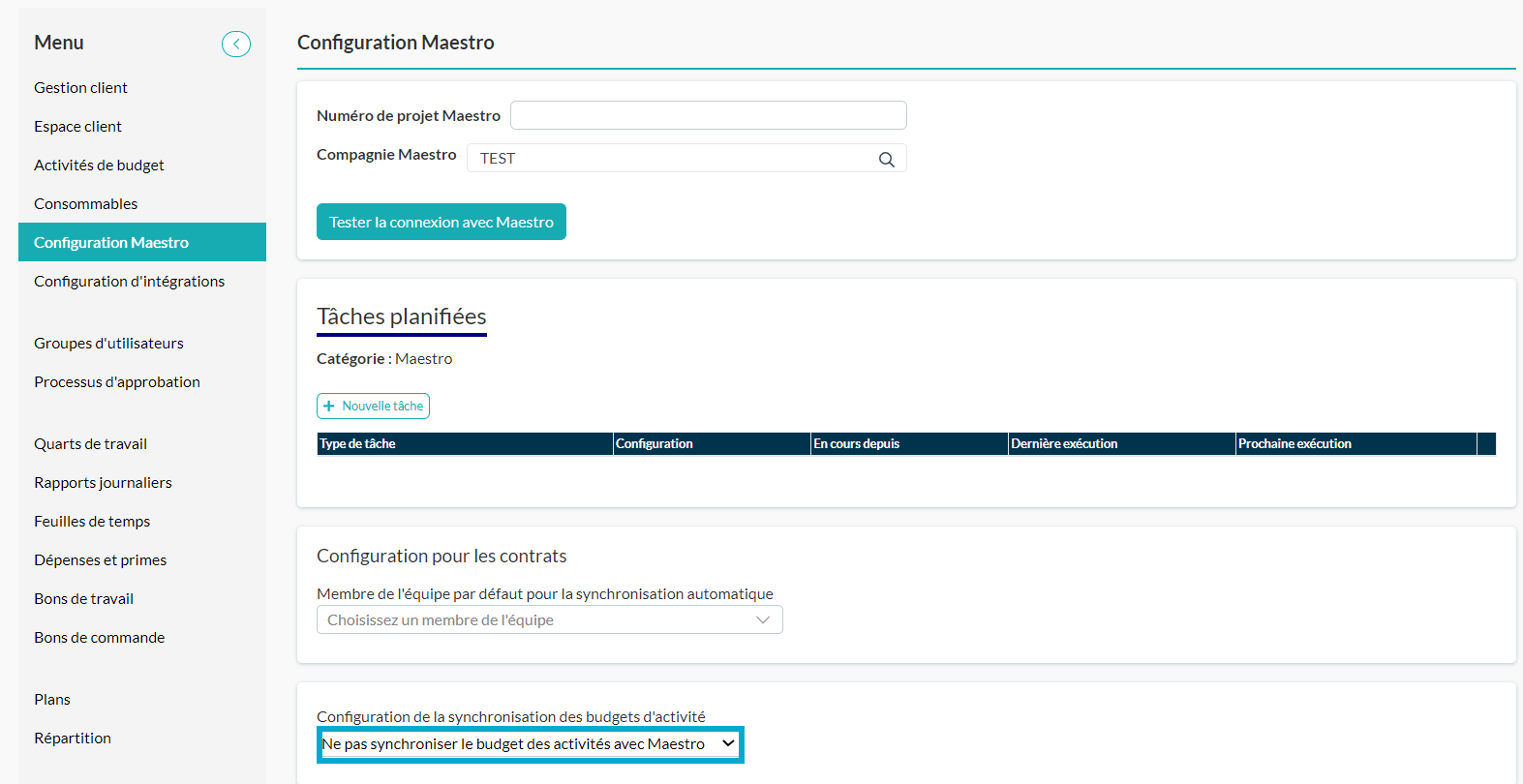Select Configuration Maestro menu item
The height and width of the screenshot is (784, 1523).
coord(142,242)
